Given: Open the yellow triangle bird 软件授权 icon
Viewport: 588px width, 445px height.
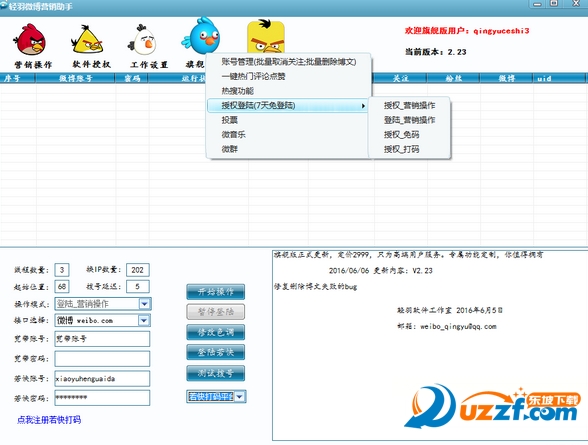Looking at the screenshot, I should click(x=87, y=39).
